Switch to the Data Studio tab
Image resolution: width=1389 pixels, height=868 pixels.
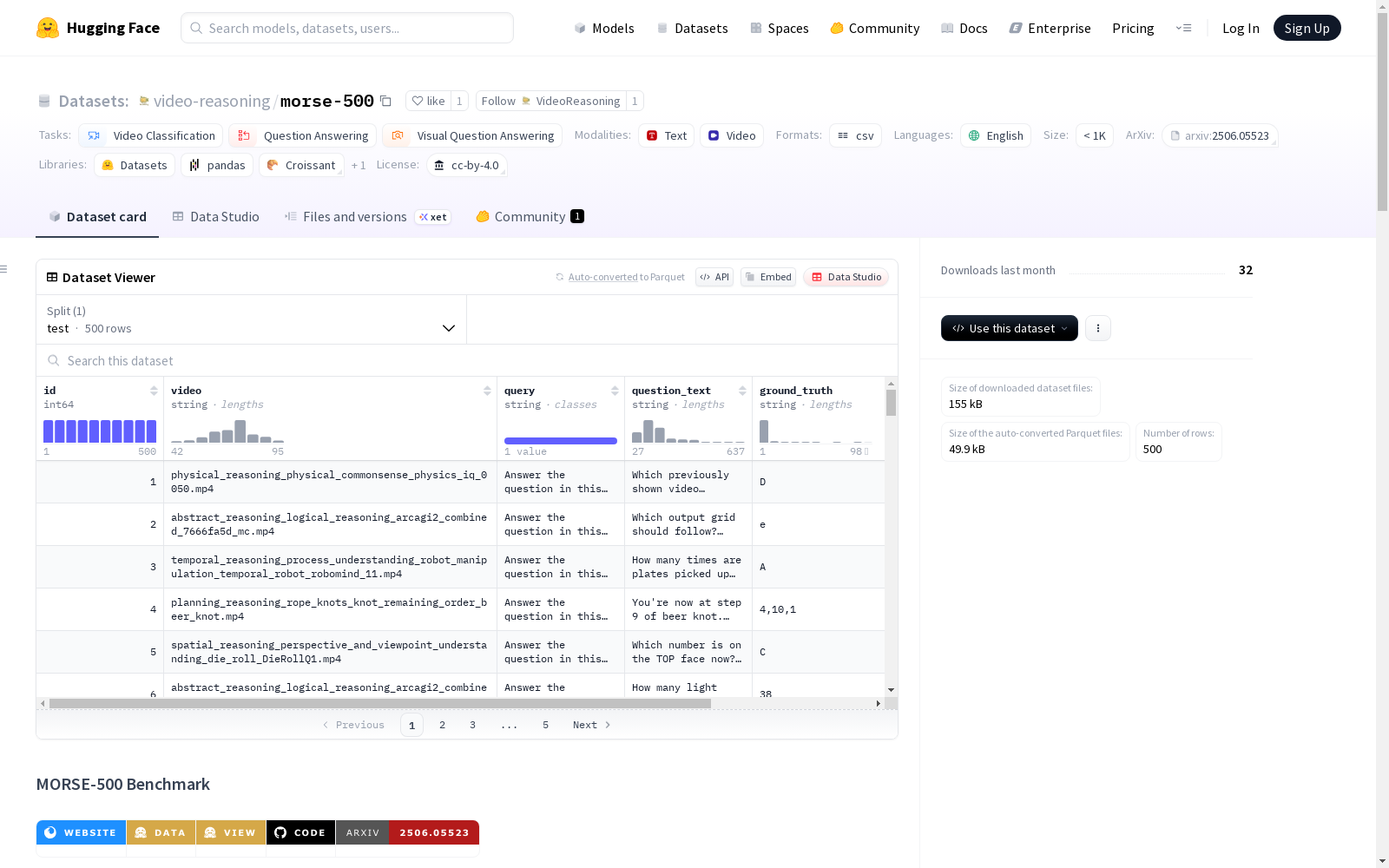coord(215,217)
